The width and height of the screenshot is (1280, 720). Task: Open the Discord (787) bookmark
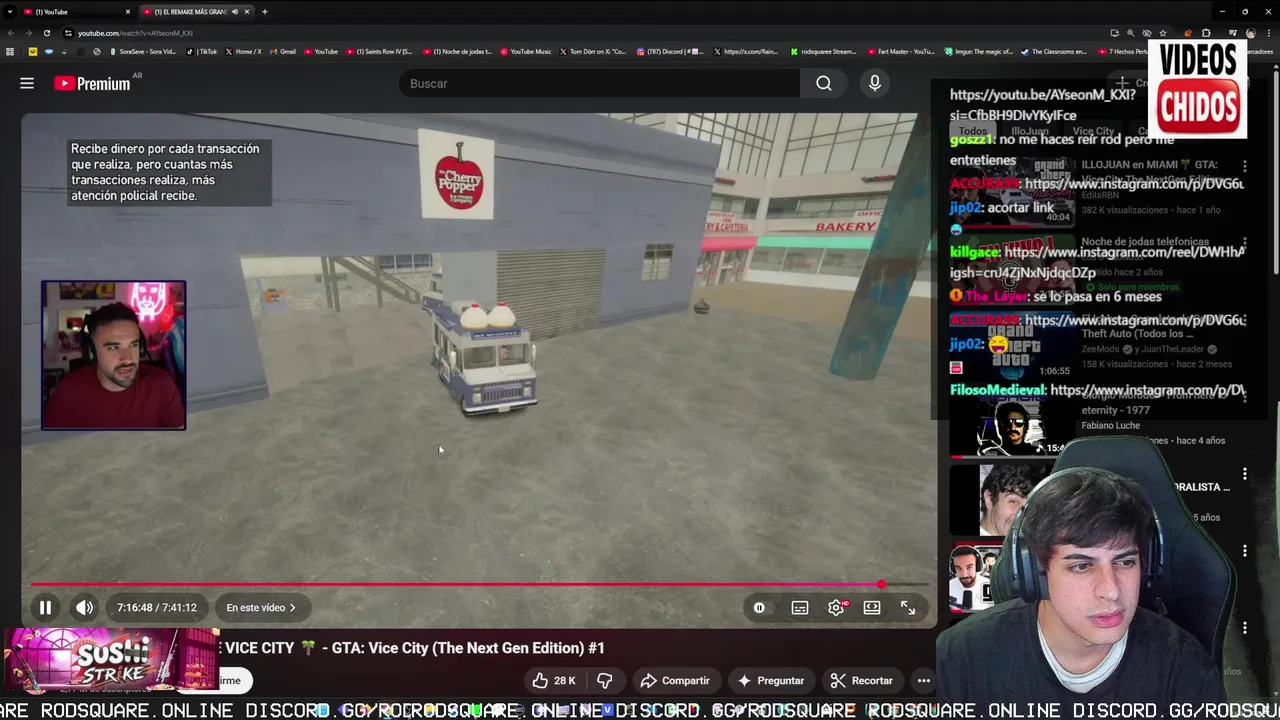pyautogui.click(x=670, y=51)
